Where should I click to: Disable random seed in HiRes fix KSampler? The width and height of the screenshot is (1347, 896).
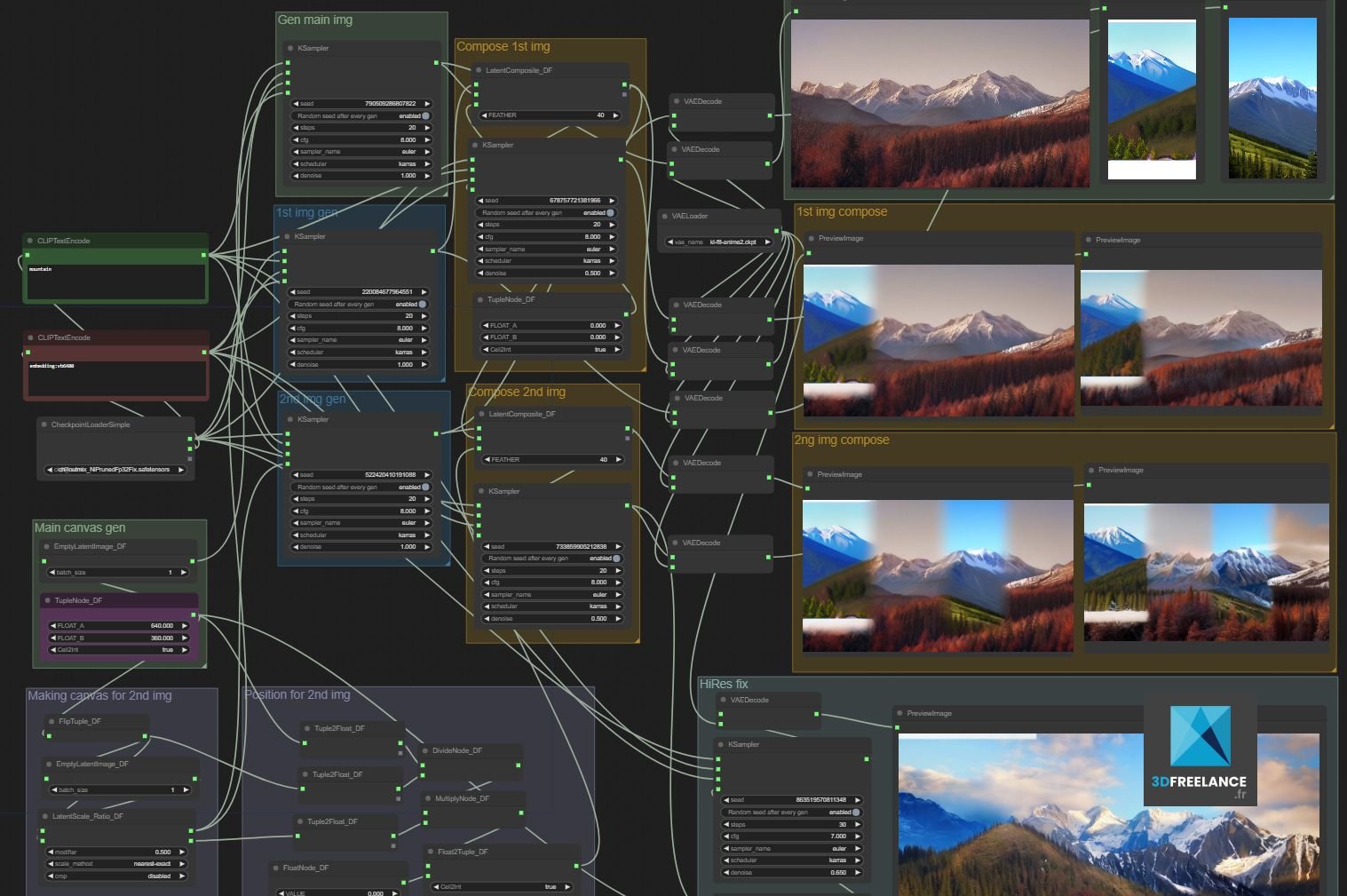(x=855, y=812)
